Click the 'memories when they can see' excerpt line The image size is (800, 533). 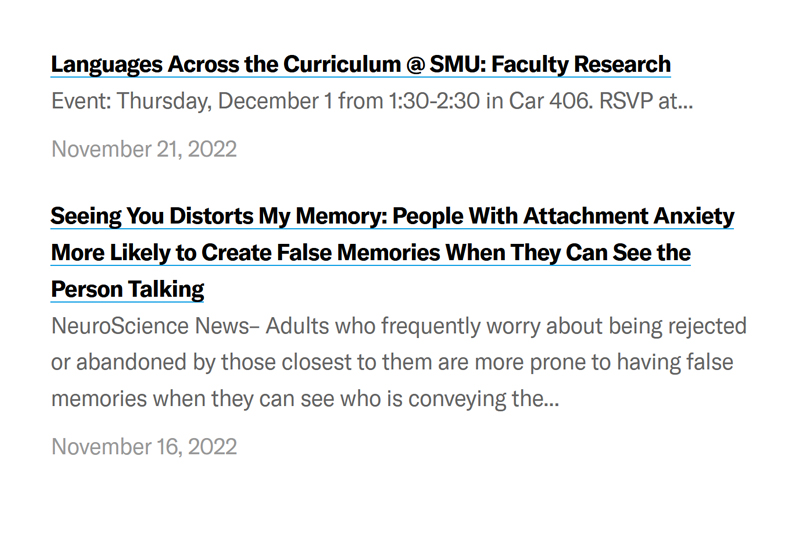coord(304,400)
